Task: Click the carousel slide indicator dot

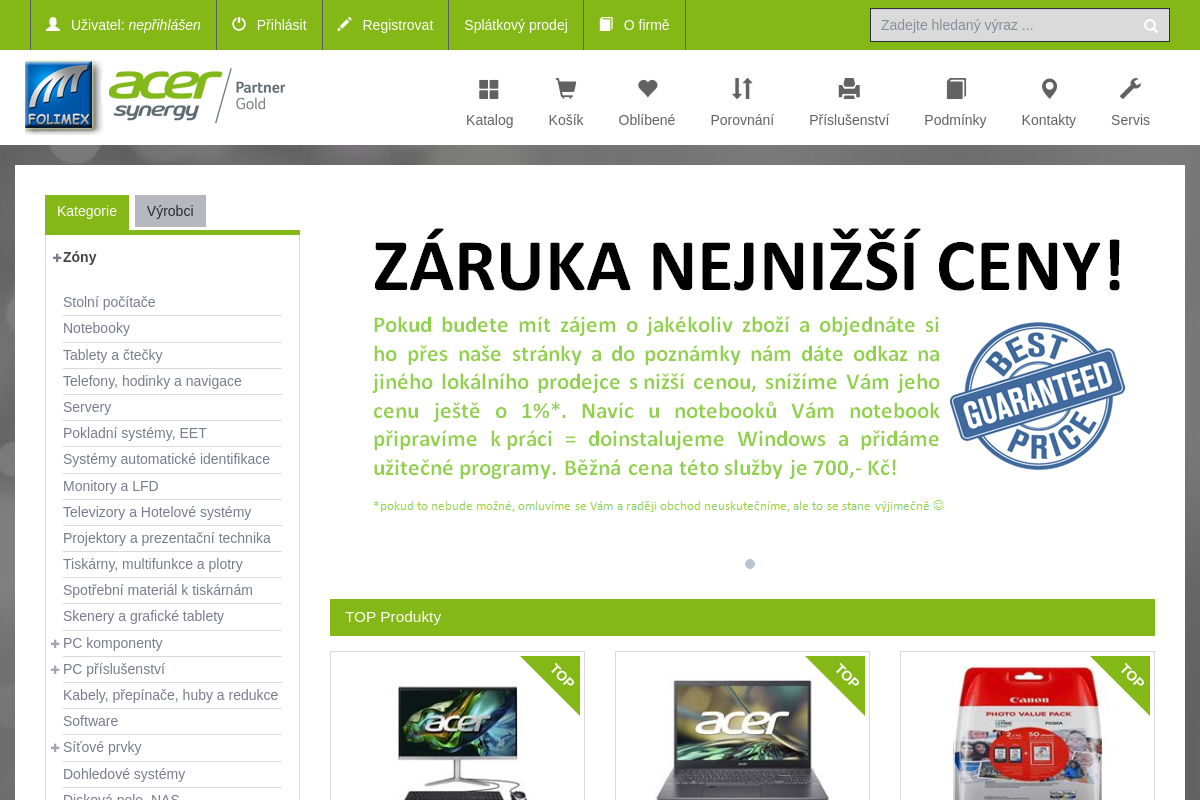Action: (750, 563)
